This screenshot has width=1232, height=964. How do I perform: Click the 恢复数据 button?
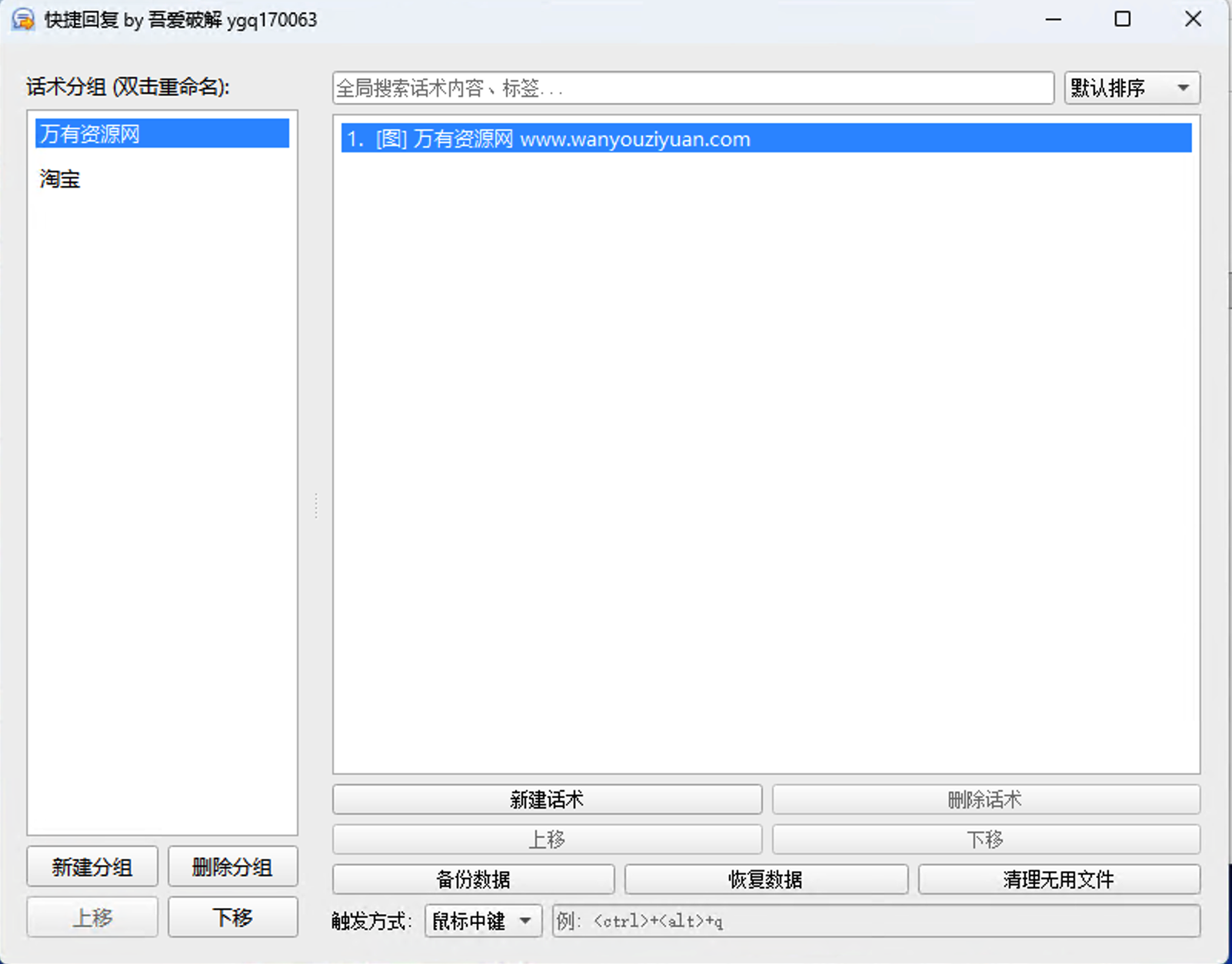(766, 879)
